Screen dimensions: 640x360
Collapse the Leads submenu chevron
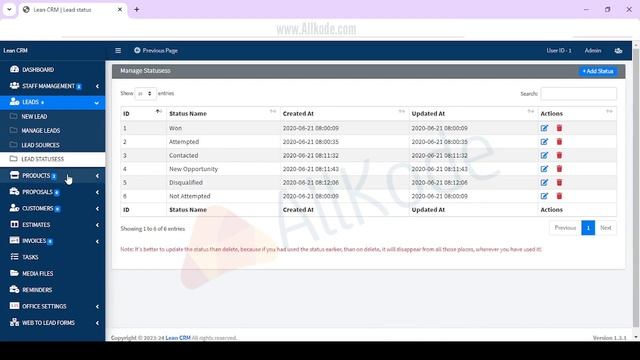[97, 102]
